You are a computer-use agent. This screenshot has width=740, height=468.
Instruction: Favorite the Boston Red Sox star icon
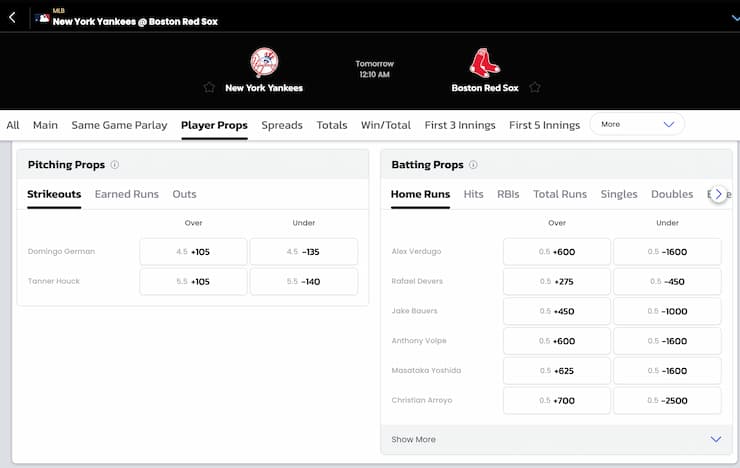coord(535,87)
